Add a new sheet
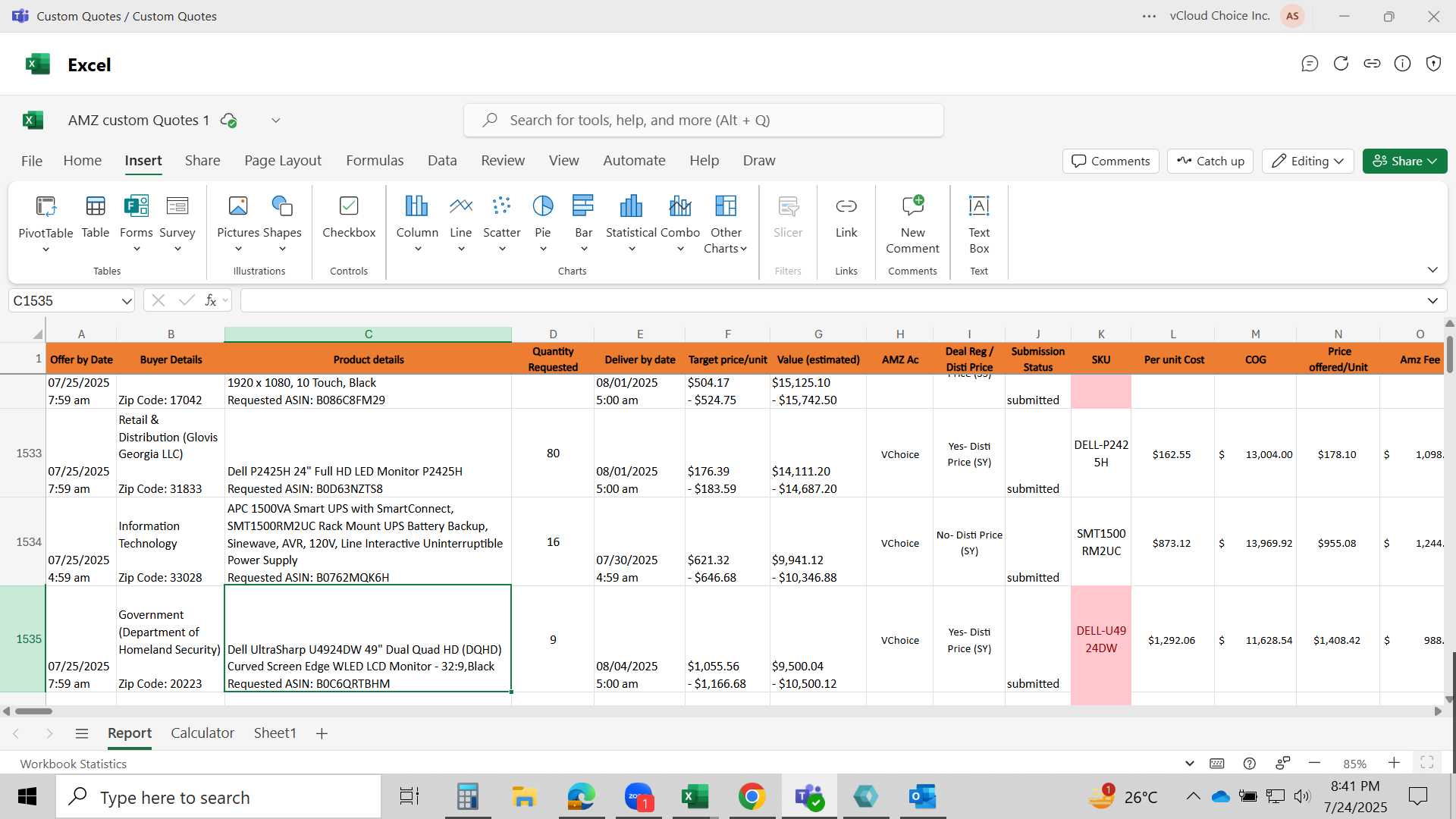The height and width of the screenshot is (819, 1456). [x=322, y=733]
